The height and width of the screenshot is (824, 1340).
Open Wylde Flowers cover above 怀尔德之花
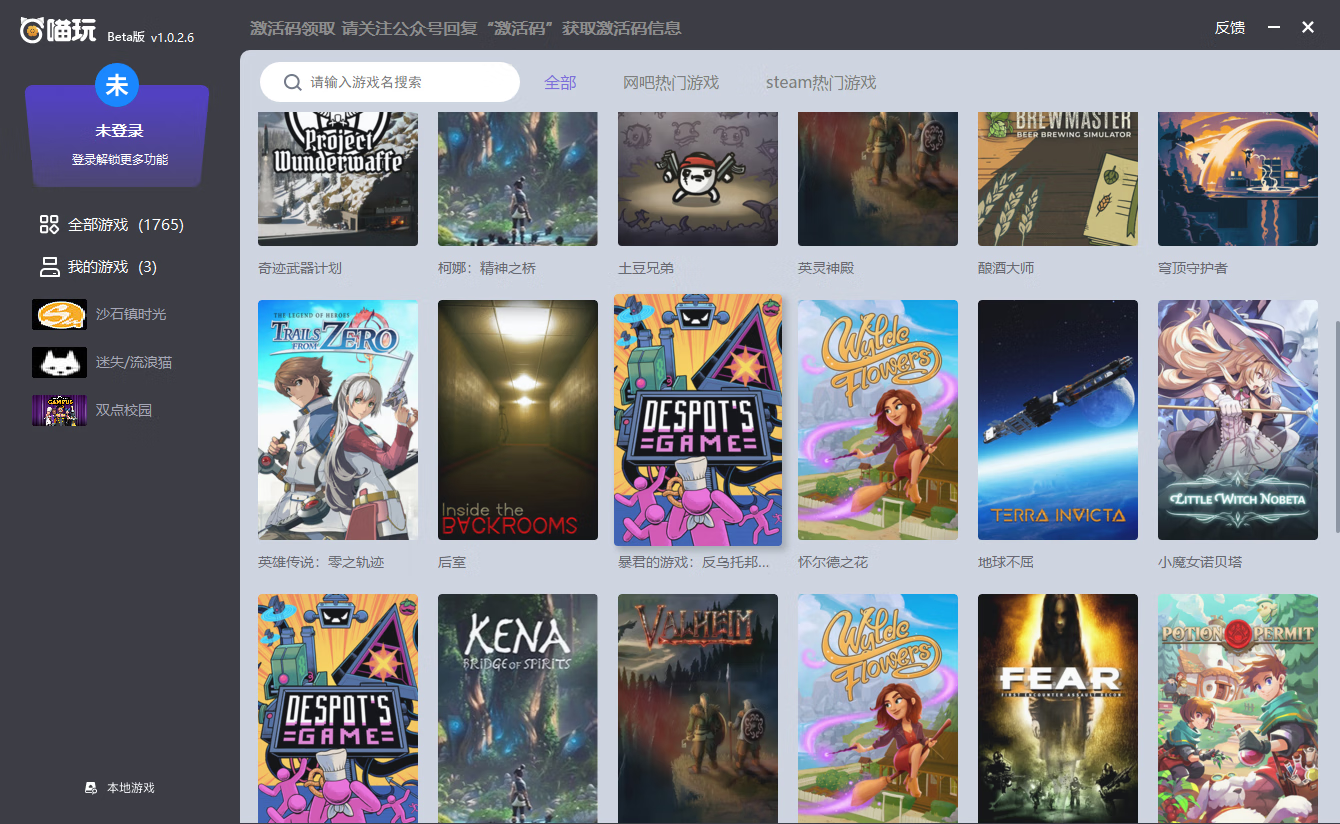tap(878, 420)
